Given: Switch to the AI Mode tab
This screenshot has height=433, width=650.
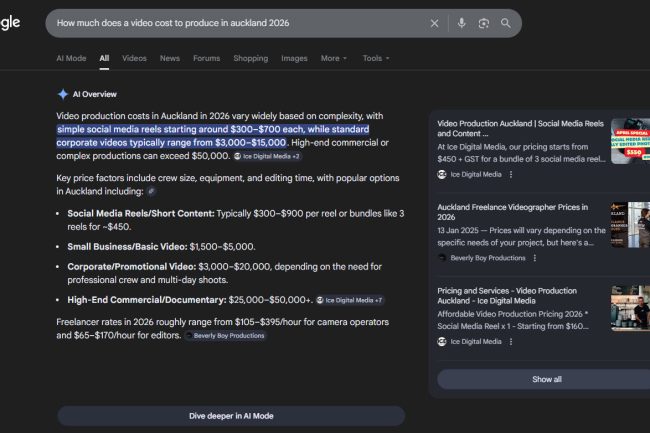Looking at the screenshot, I should 71,58.
